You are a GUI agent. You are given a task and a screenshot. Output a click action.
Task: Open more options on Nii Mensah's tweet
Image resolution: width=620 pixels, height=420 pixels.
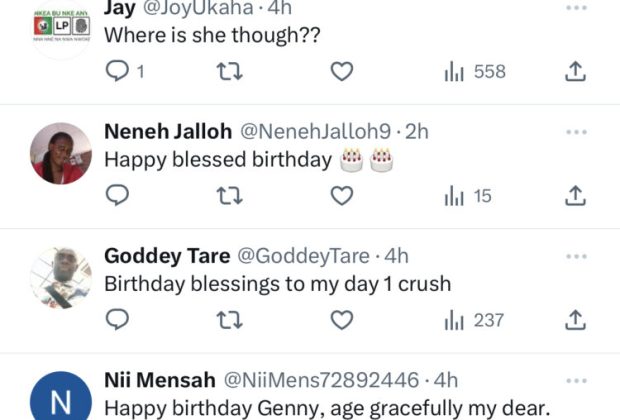coord(576,380)
